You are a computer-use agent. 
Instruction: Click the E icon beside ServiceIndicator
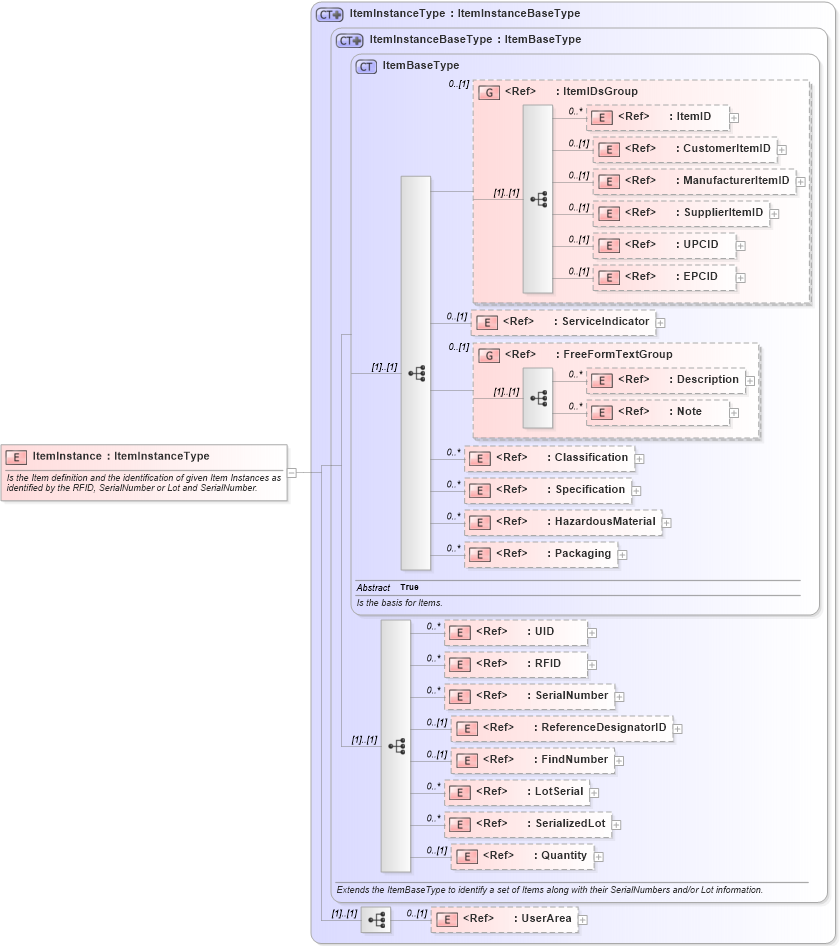coord(487,322)
